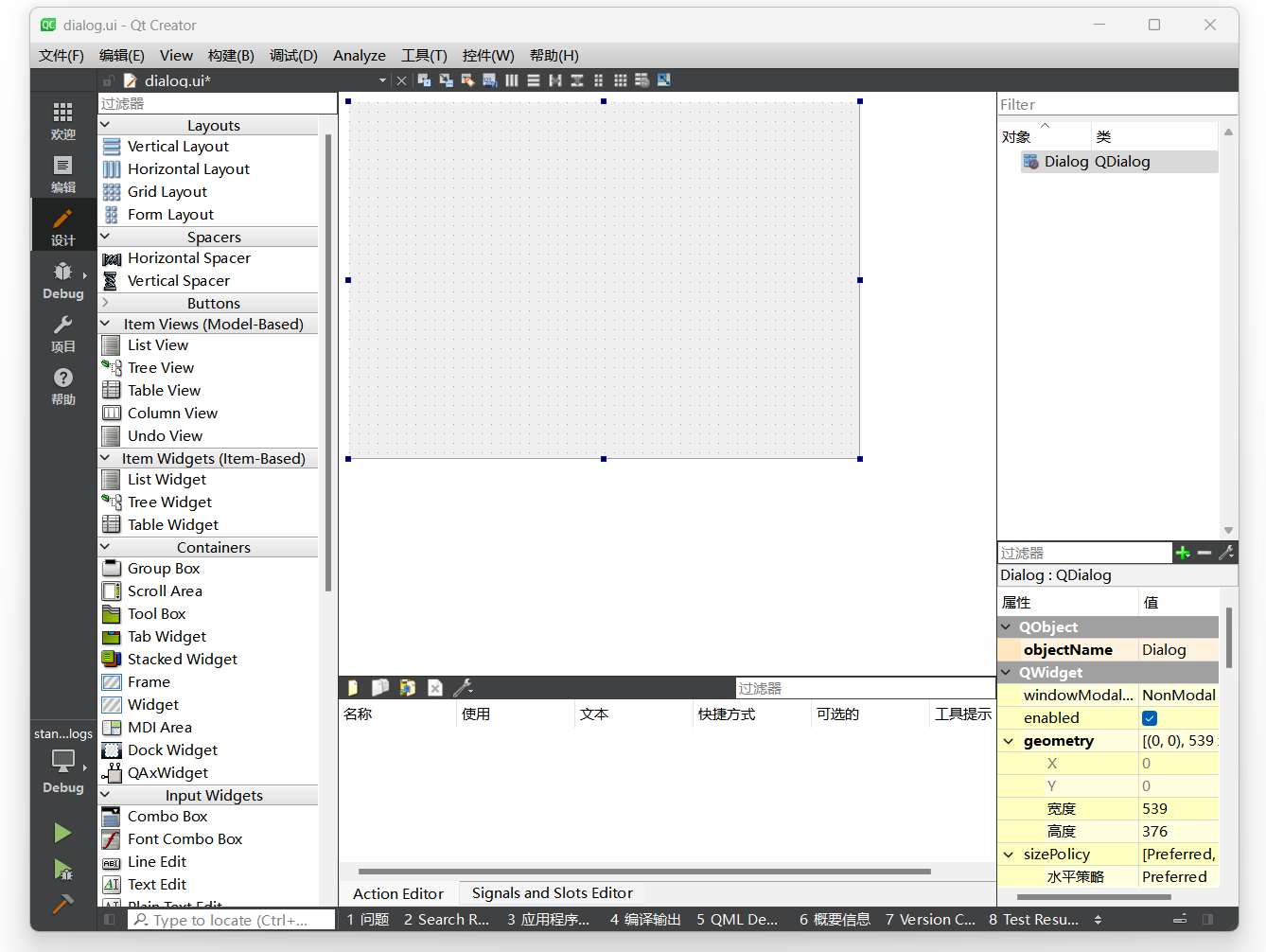This screenshot has height=952, width=1266.
Task: Open the 4 编译输出 output pane
Action: point(645,919)
